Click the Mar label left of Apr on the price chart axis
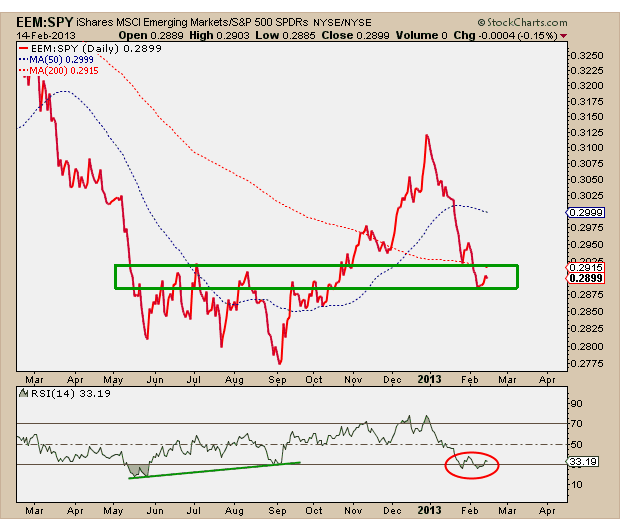This screenshot has width=622, height=530. pos(35,380)
